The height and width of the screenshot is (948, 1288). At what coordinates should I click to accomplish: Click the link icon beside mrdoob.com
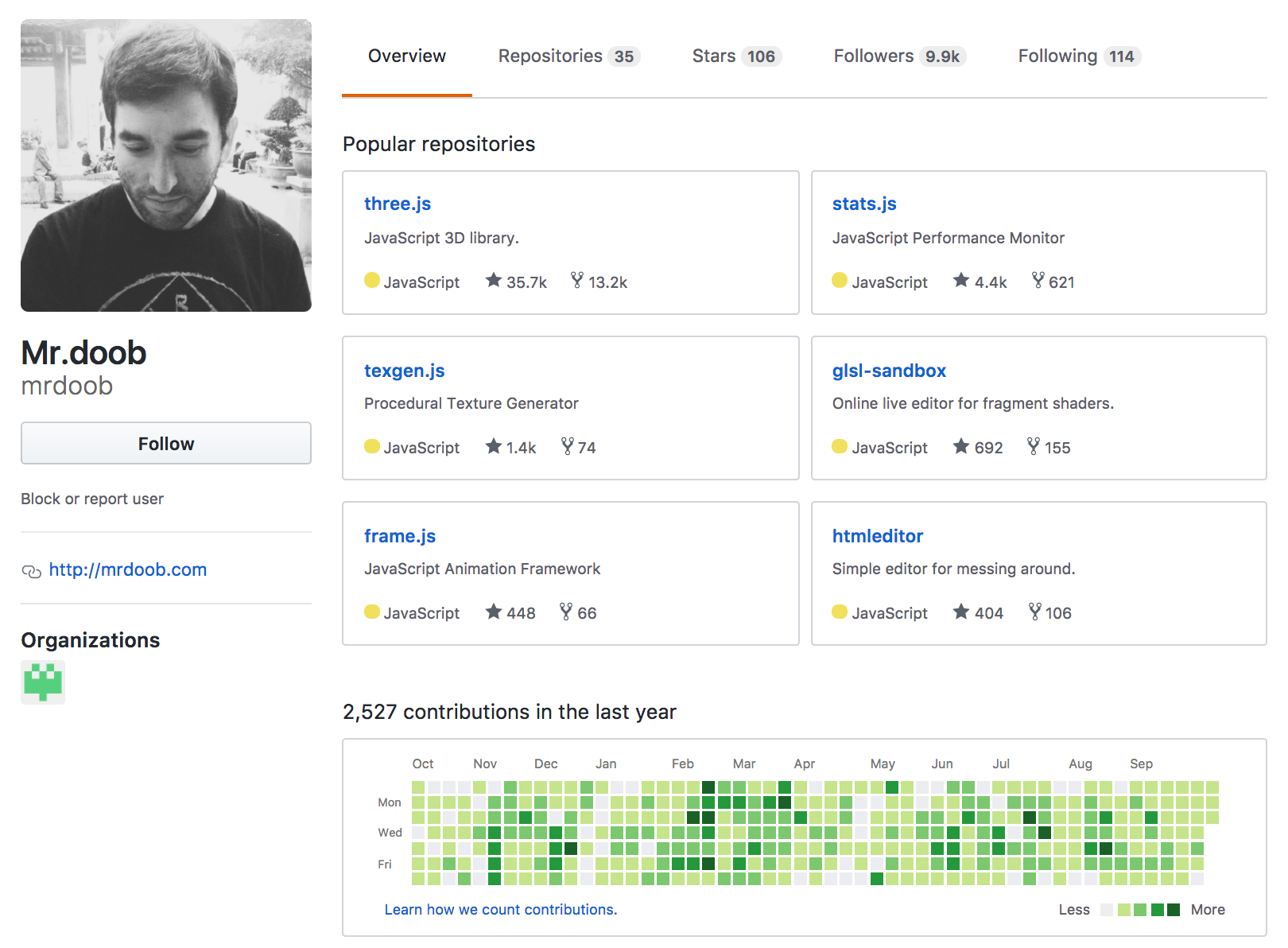point(31,571)
